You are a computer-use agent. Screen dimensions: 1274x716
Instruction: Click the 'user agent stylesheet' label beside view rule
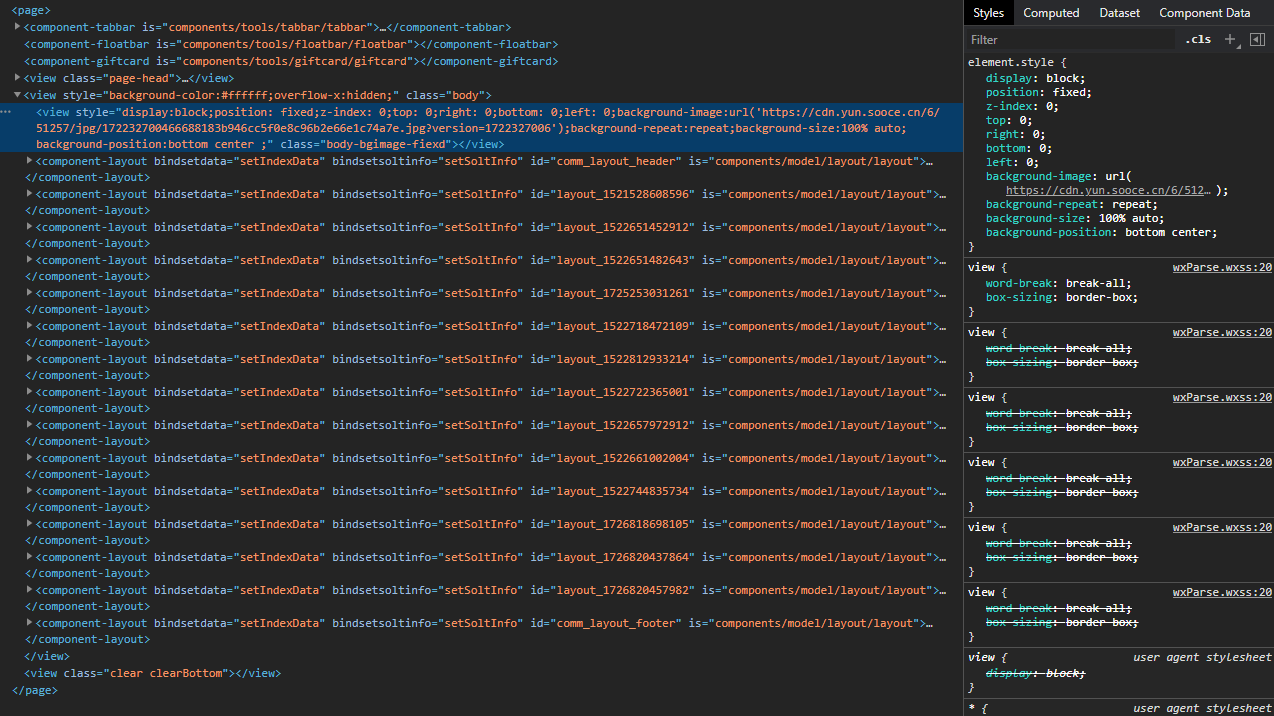[1202, 657]
